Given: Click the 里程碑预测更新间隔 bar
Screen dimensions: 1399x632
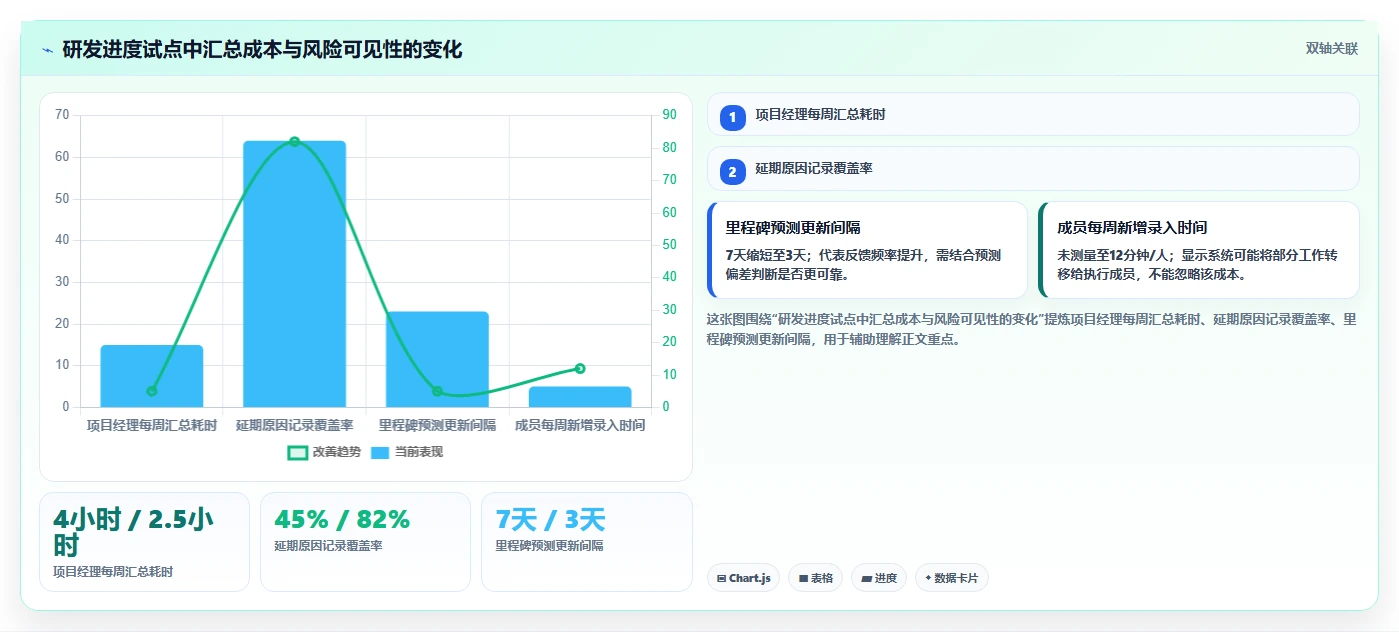Looking at the screenshot, I should coord(438,359).
